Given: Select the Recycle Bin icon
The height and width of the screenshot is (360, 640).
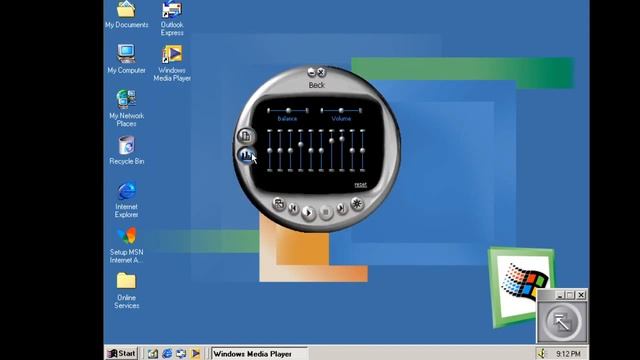Looking at the screenshot, I should pos(126,151).
